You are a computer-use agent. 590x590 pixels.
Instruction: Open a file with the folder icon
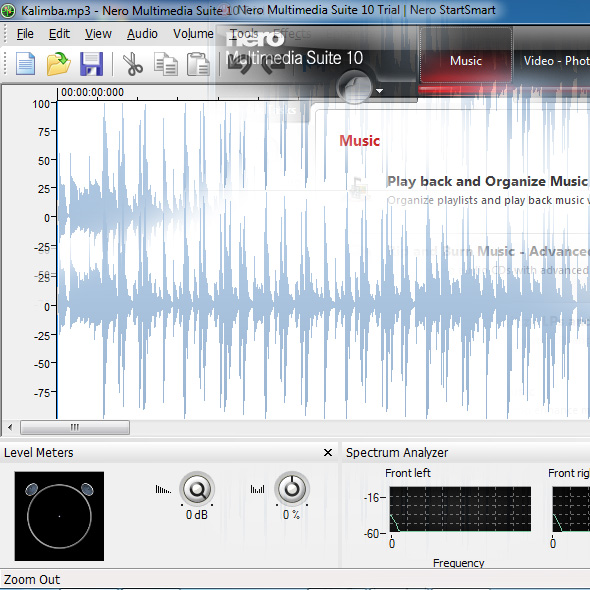[58, 64]
